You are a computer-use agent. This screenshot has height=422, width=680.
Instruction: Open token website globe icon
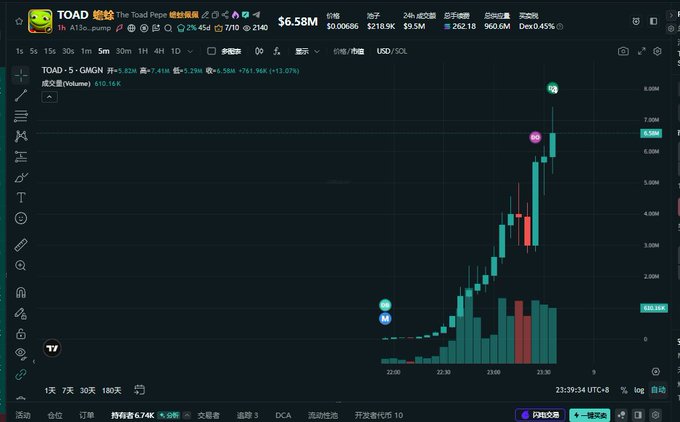coord(131,28)
